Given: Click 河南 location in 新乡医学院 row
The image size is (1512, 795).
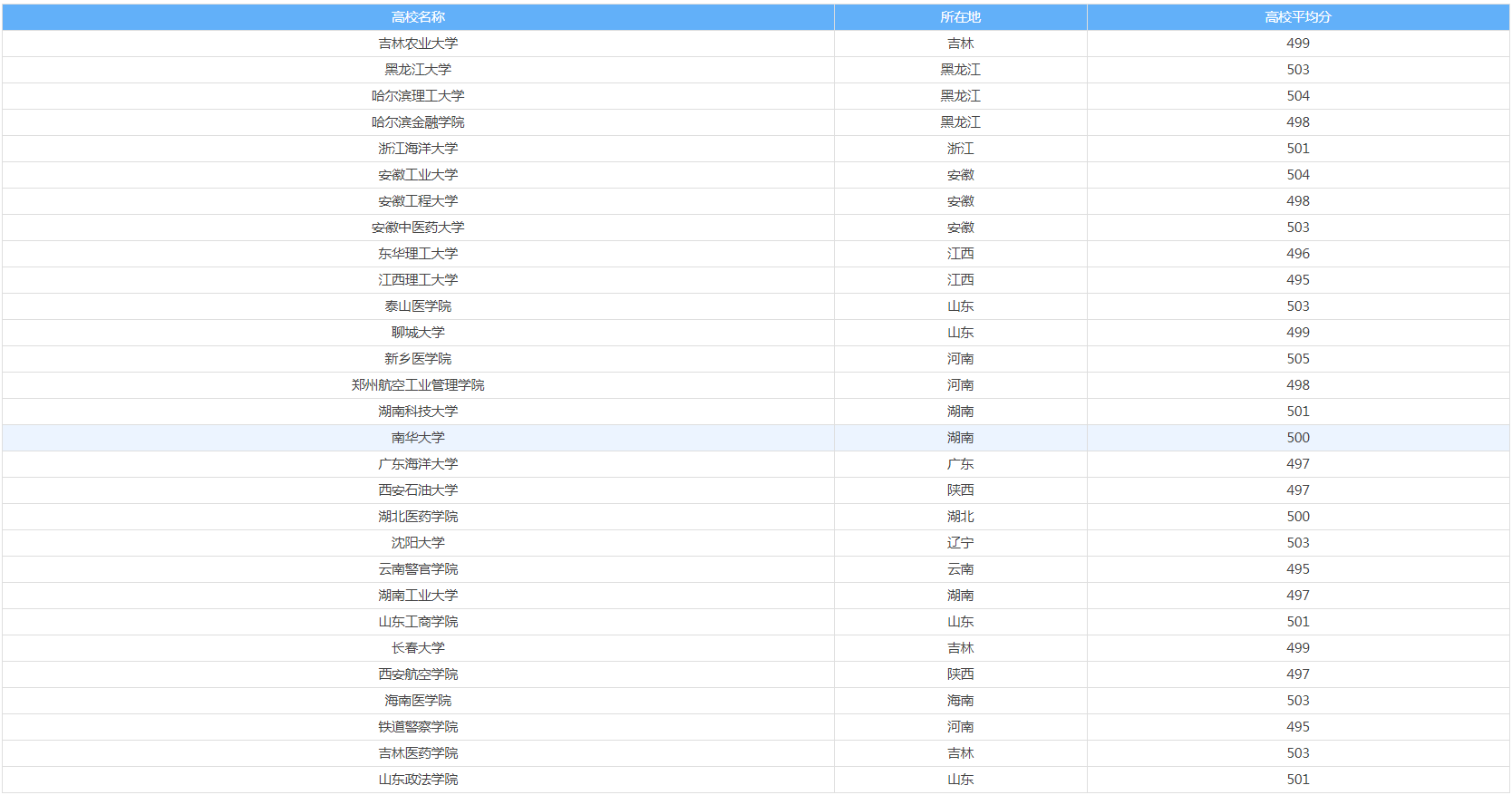Looking at the screenshot, I should (x=961, y=359).
